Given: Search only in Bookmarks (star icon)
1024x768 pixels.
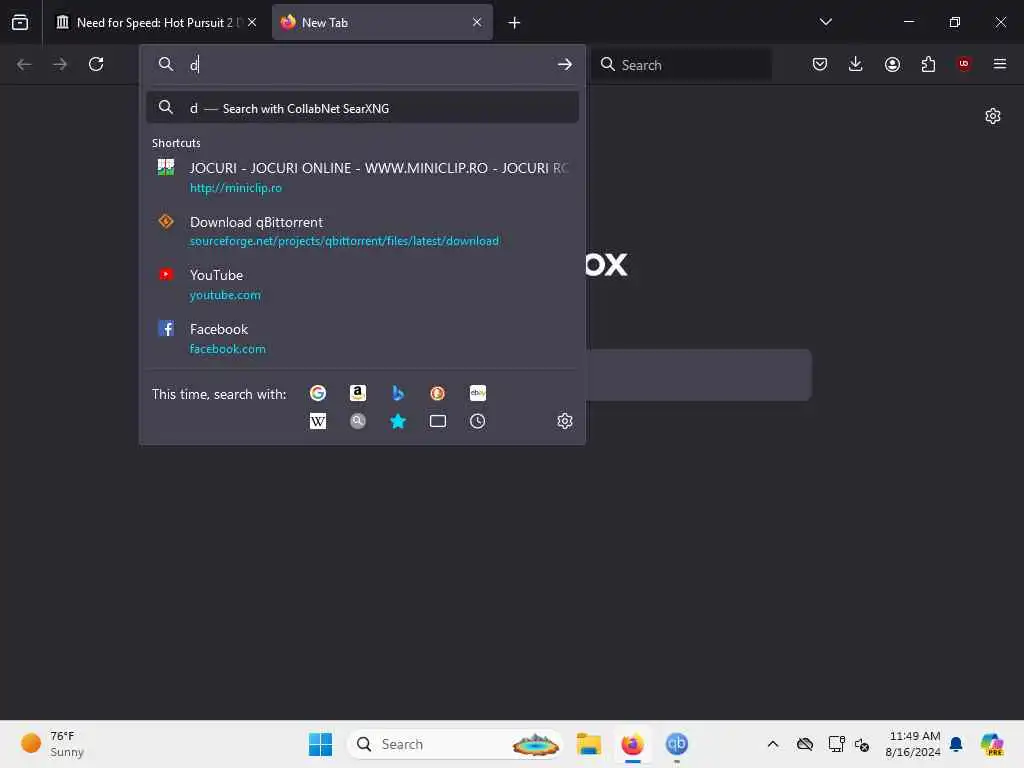Looking at the screenshot, I should pos(398,421).
